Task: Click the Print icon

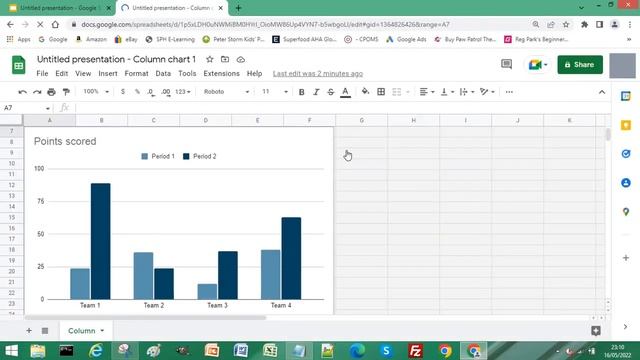Action: click(x=51, y=92)
